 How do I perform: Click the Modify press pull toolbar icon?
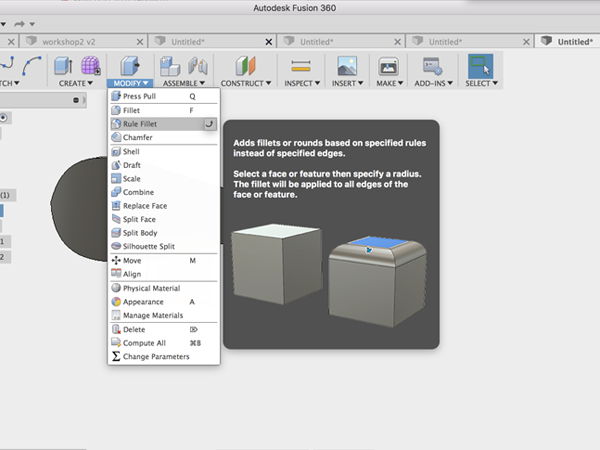[130, 66]
